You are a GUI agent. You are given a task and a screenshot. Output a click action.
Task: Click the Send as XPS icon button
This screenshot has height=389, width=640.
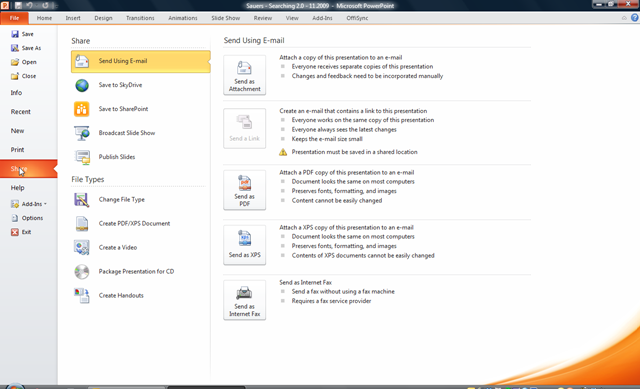(244, 245)
